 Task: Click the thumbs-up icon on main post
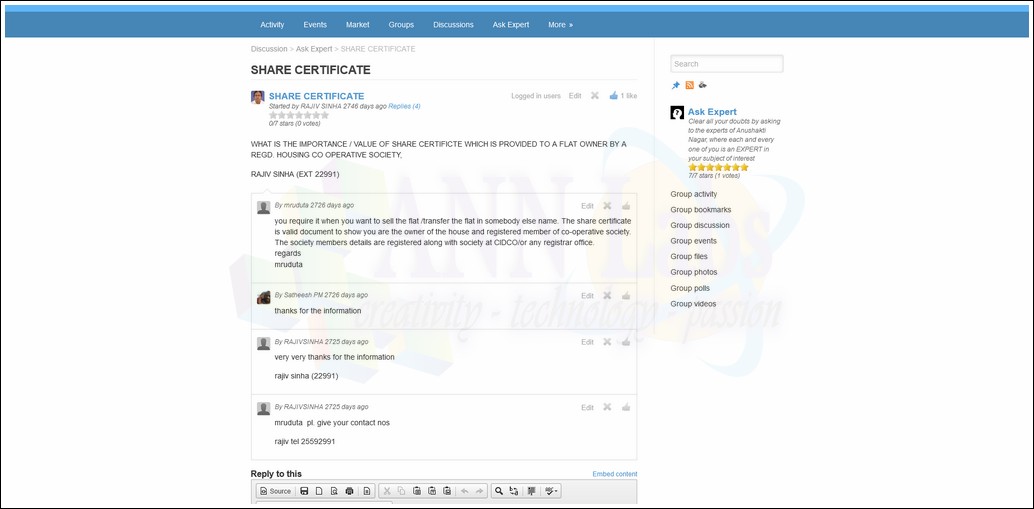tap(614, 96)
